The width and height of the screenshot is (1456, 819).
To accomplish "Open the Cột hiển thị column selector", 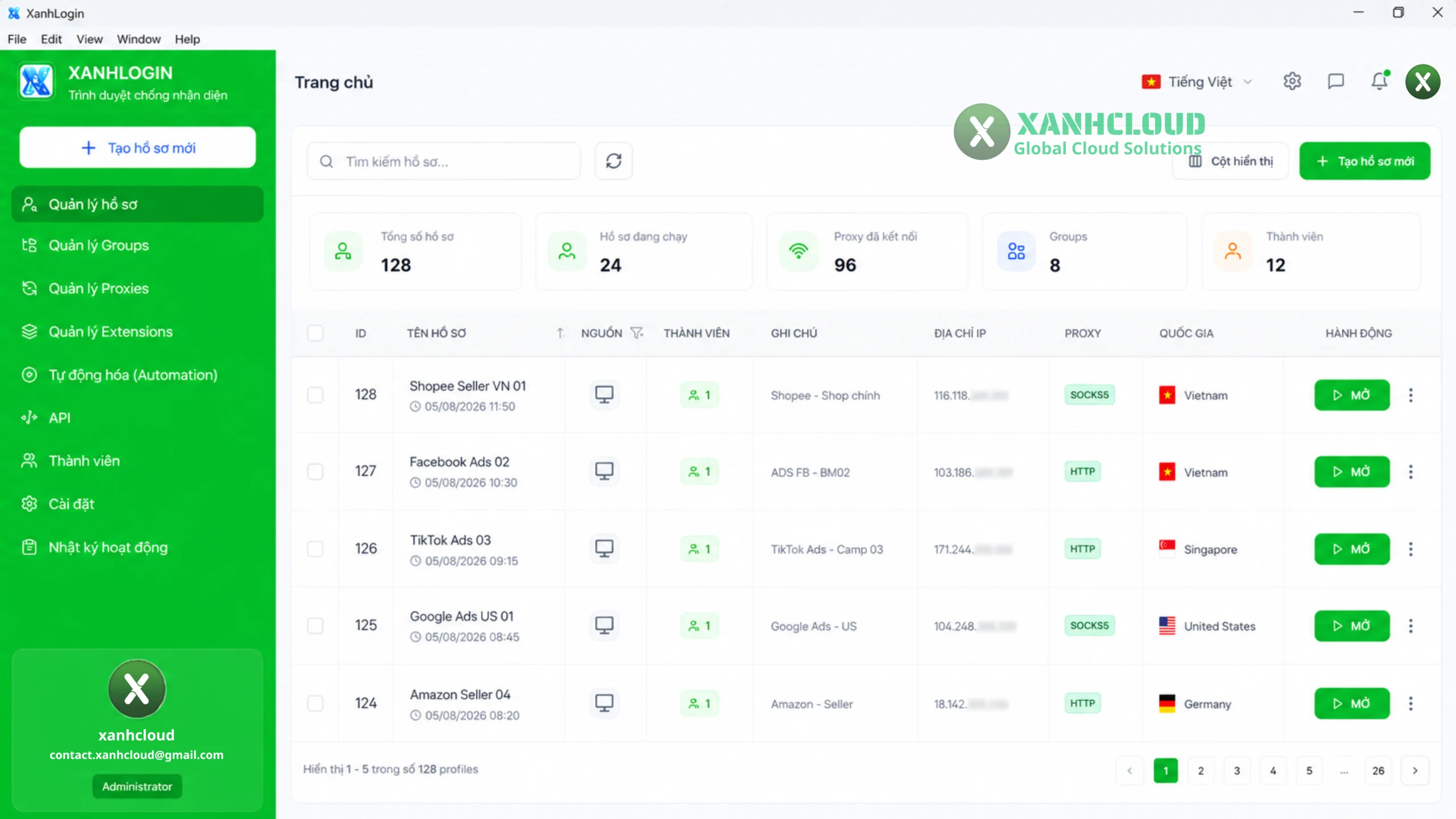I will 1231,161.
